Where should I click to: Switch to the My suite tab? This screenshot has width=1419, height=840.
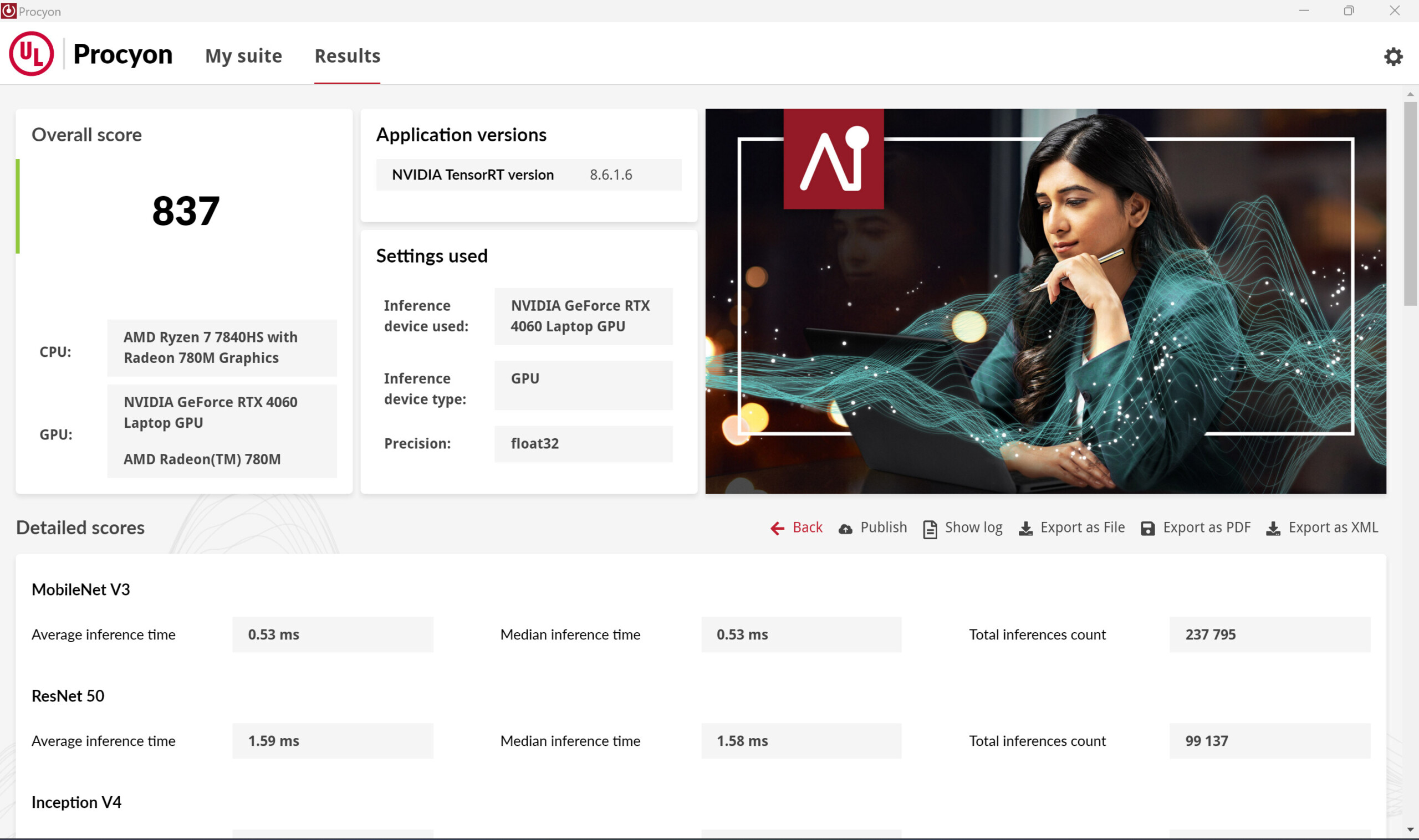243,56
